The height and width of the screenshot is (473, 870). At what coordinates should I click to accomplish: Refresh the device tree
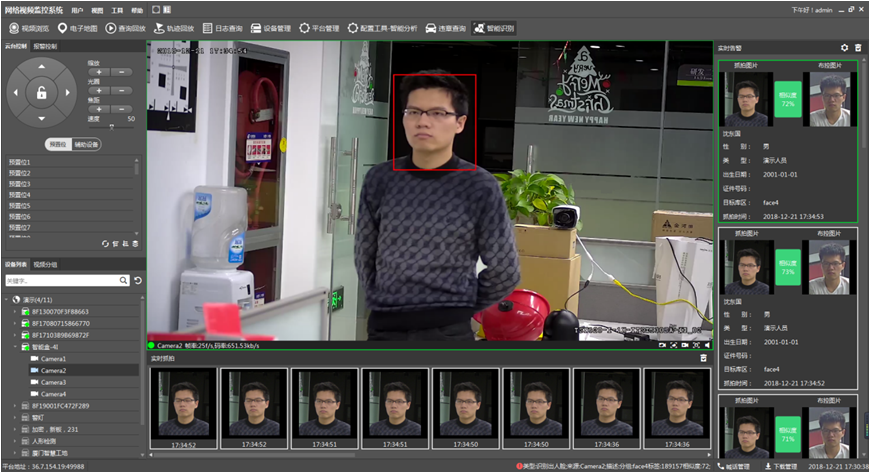[138, 281]
